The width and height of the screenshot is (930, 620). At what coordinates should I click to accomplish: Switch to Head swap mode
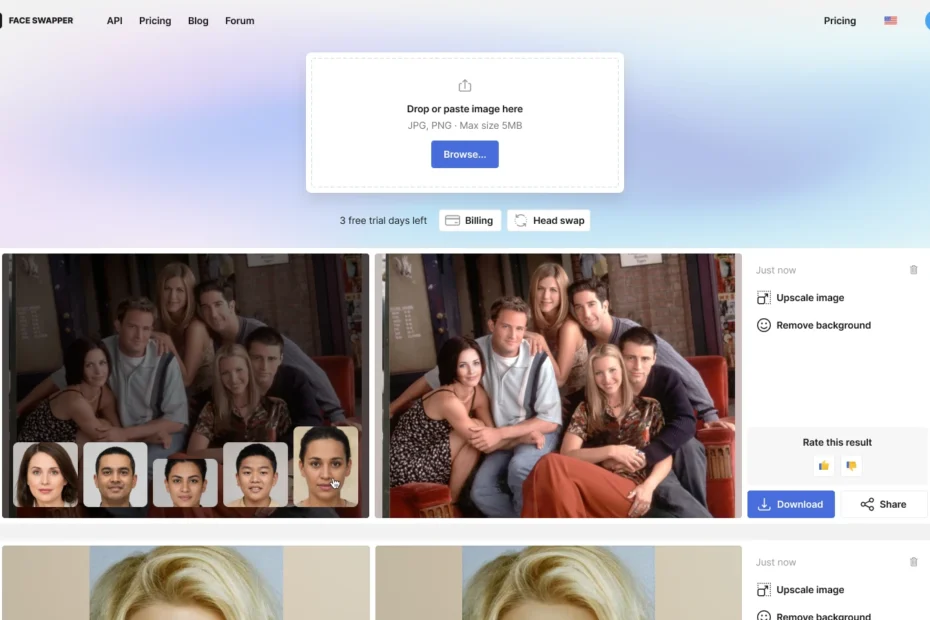click(x=549, y=220)
